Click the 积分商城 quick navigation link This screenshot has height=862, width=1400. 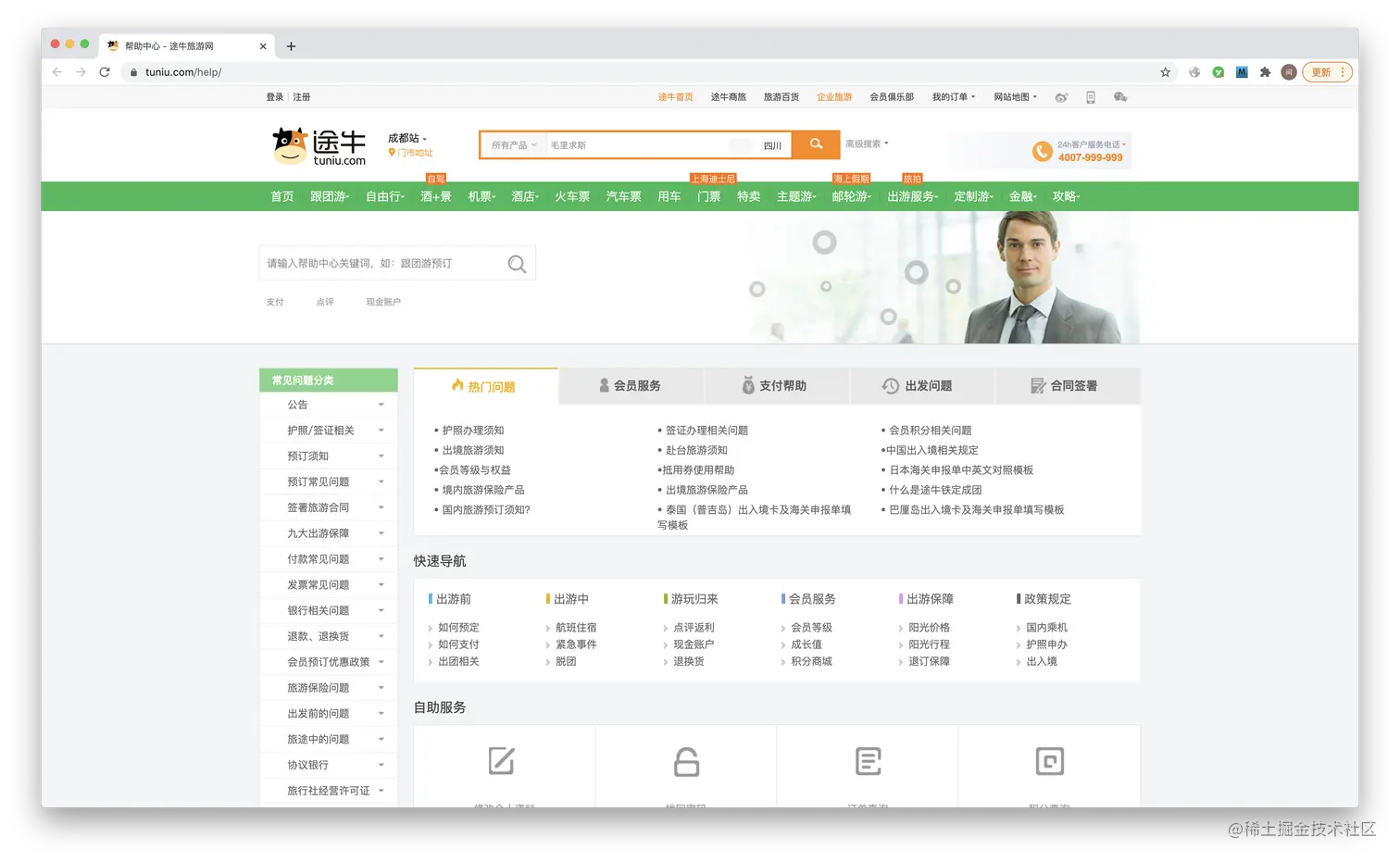[811, 661]
